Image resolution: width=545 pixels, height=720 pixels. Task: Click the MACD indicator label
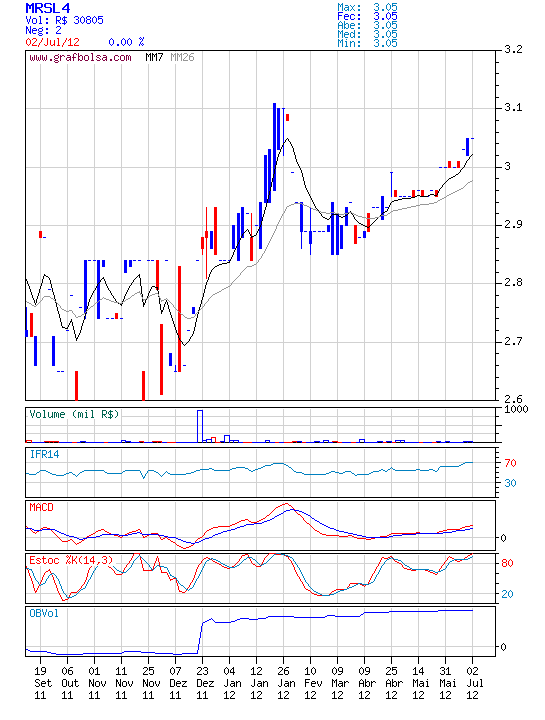click(41, 507)
